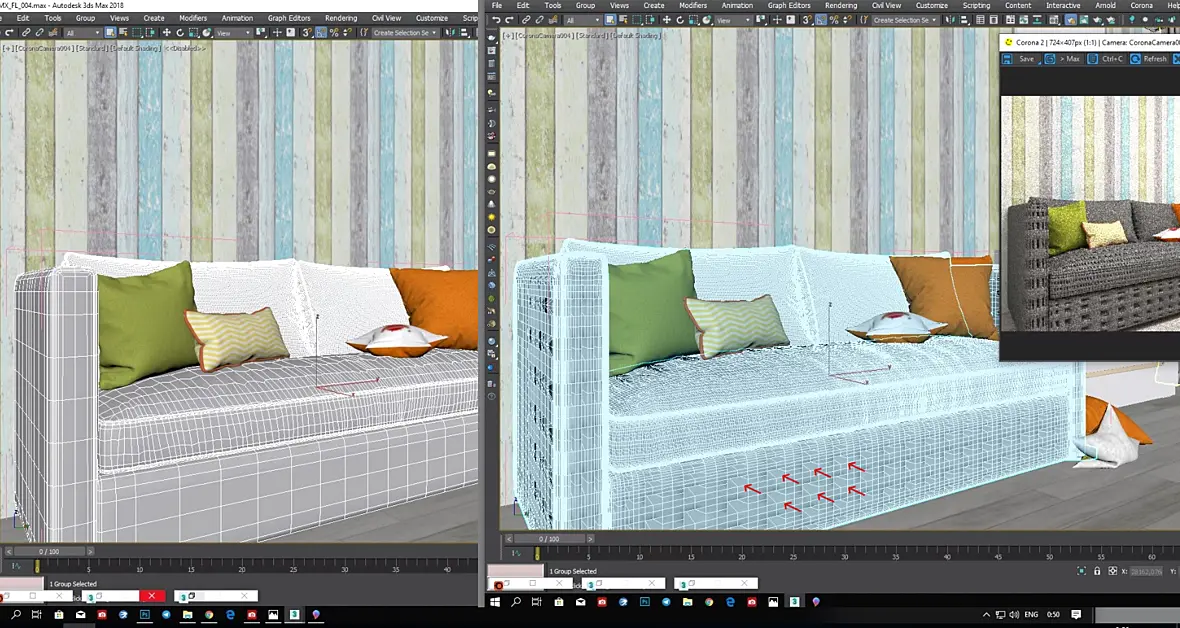Toggle Window/Crossing selection in the right window toolbar
This screenshot has height=628, width=1180.
649,20
